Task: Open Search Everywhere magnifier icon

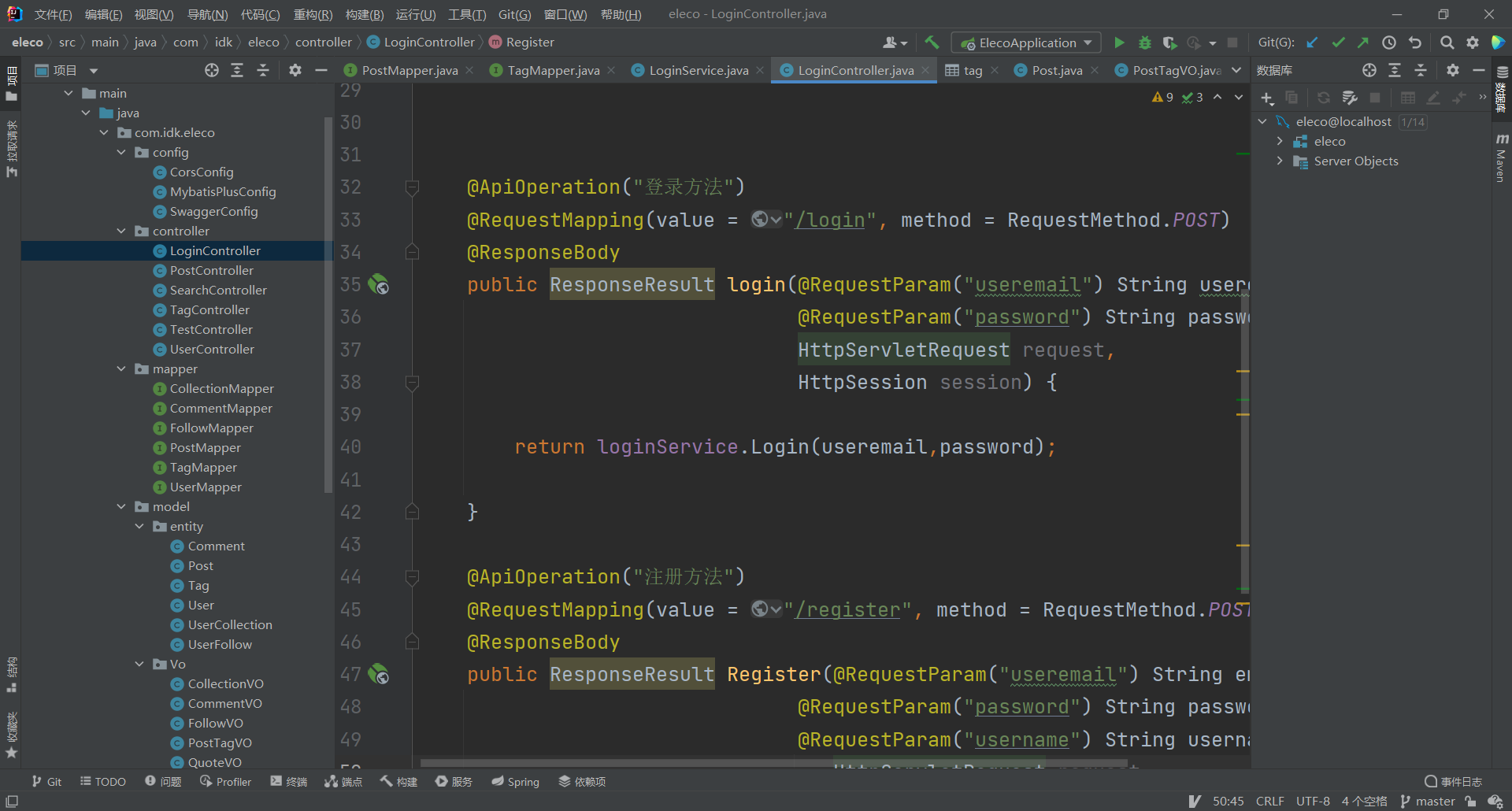Action: [1447, 43]
